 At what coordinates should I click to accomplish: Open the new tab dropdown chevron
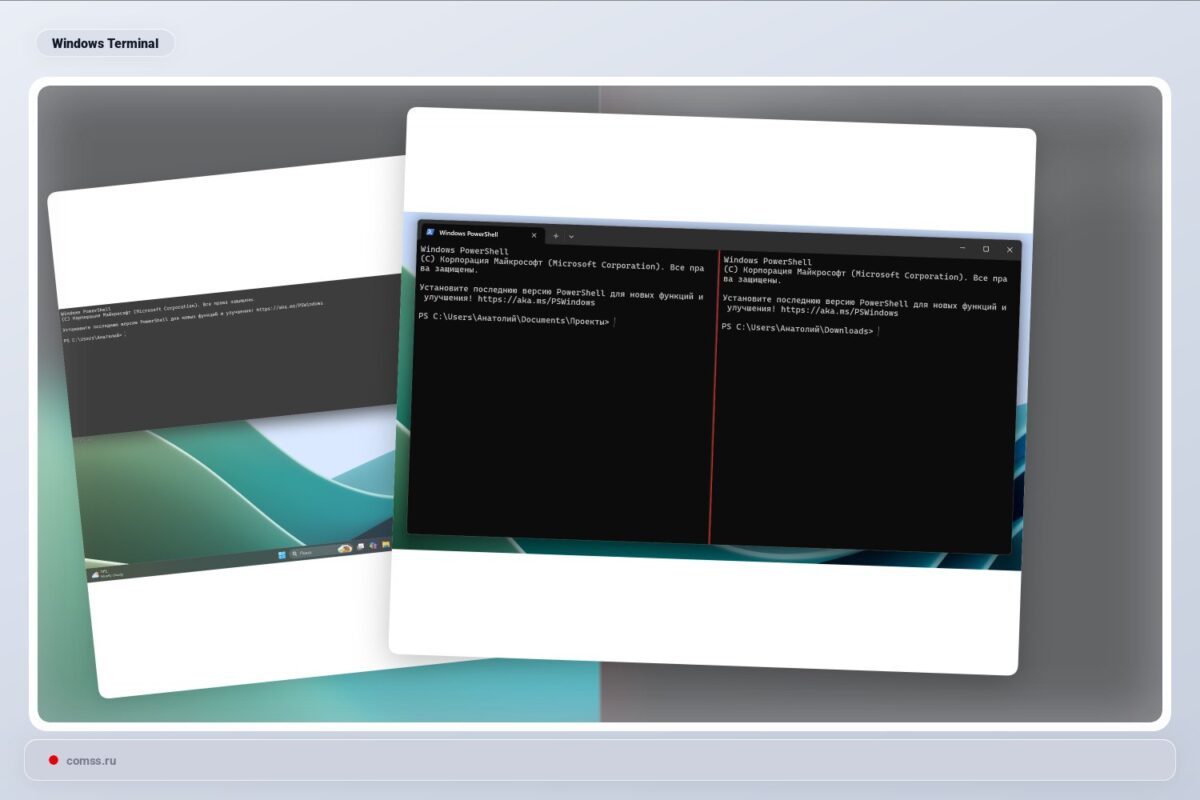(x=570, y=236)
